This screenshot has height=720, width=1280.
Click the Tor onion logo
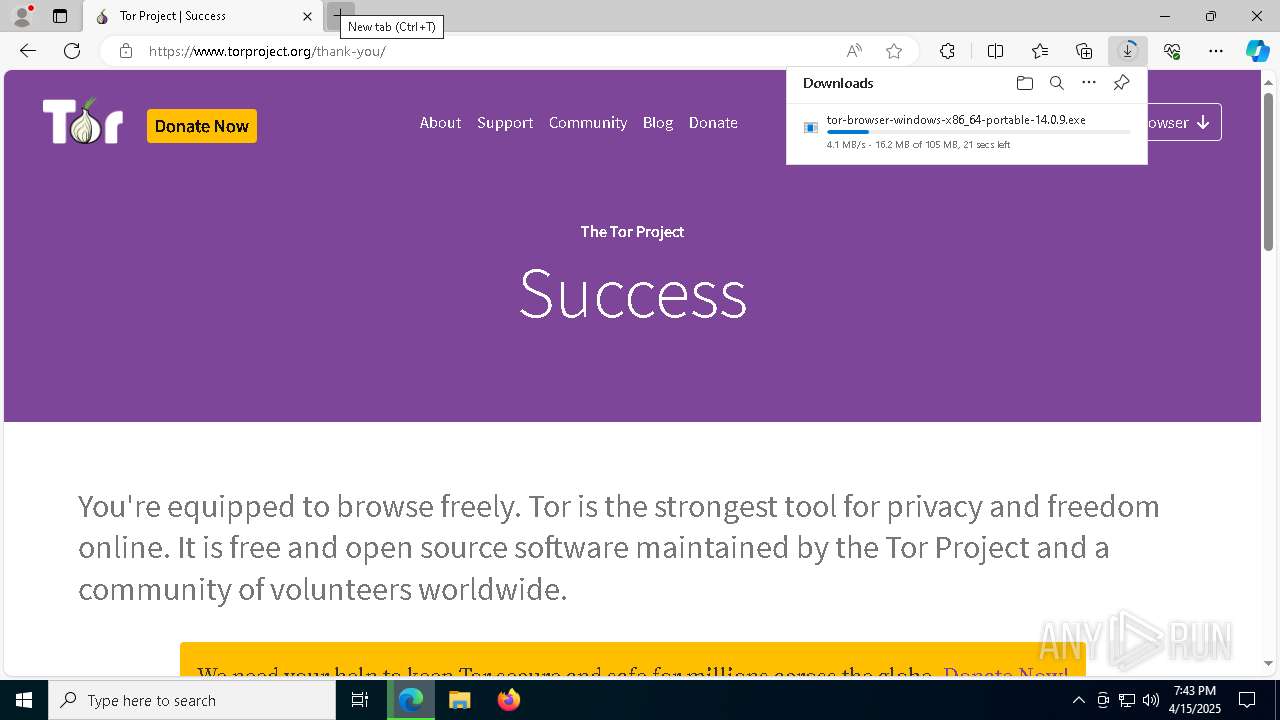pos(83,122)
